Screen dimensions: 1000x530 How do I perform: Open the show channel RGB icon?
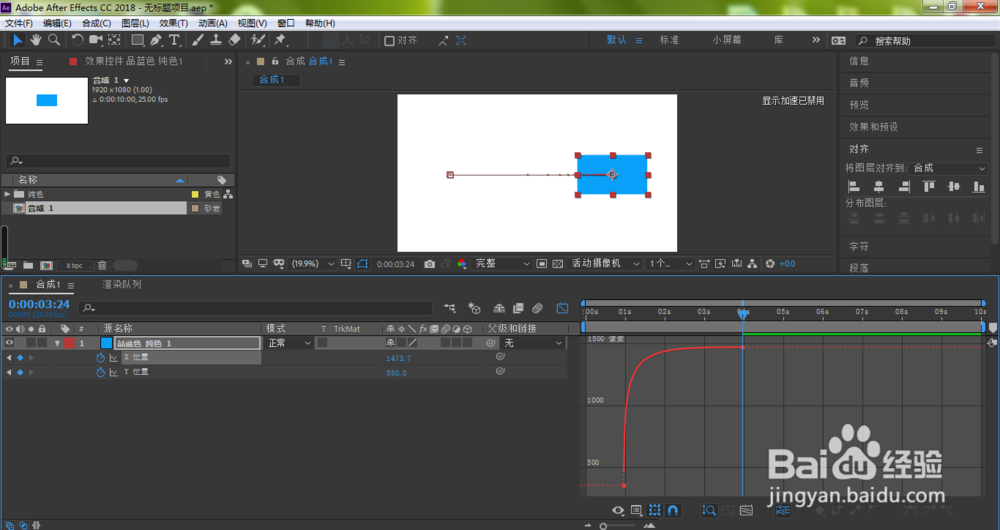tap(462, 264)
